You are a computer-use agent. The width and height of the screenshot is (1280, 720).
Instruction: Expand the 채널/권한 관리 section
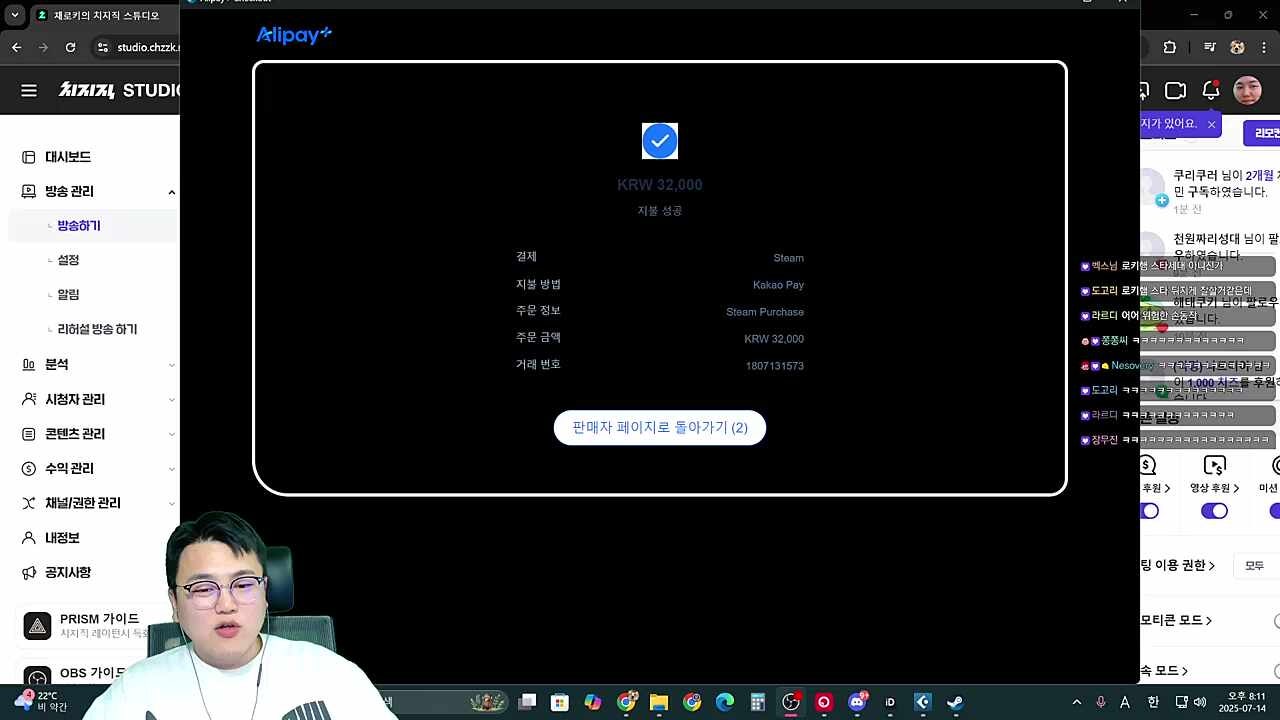171,503
